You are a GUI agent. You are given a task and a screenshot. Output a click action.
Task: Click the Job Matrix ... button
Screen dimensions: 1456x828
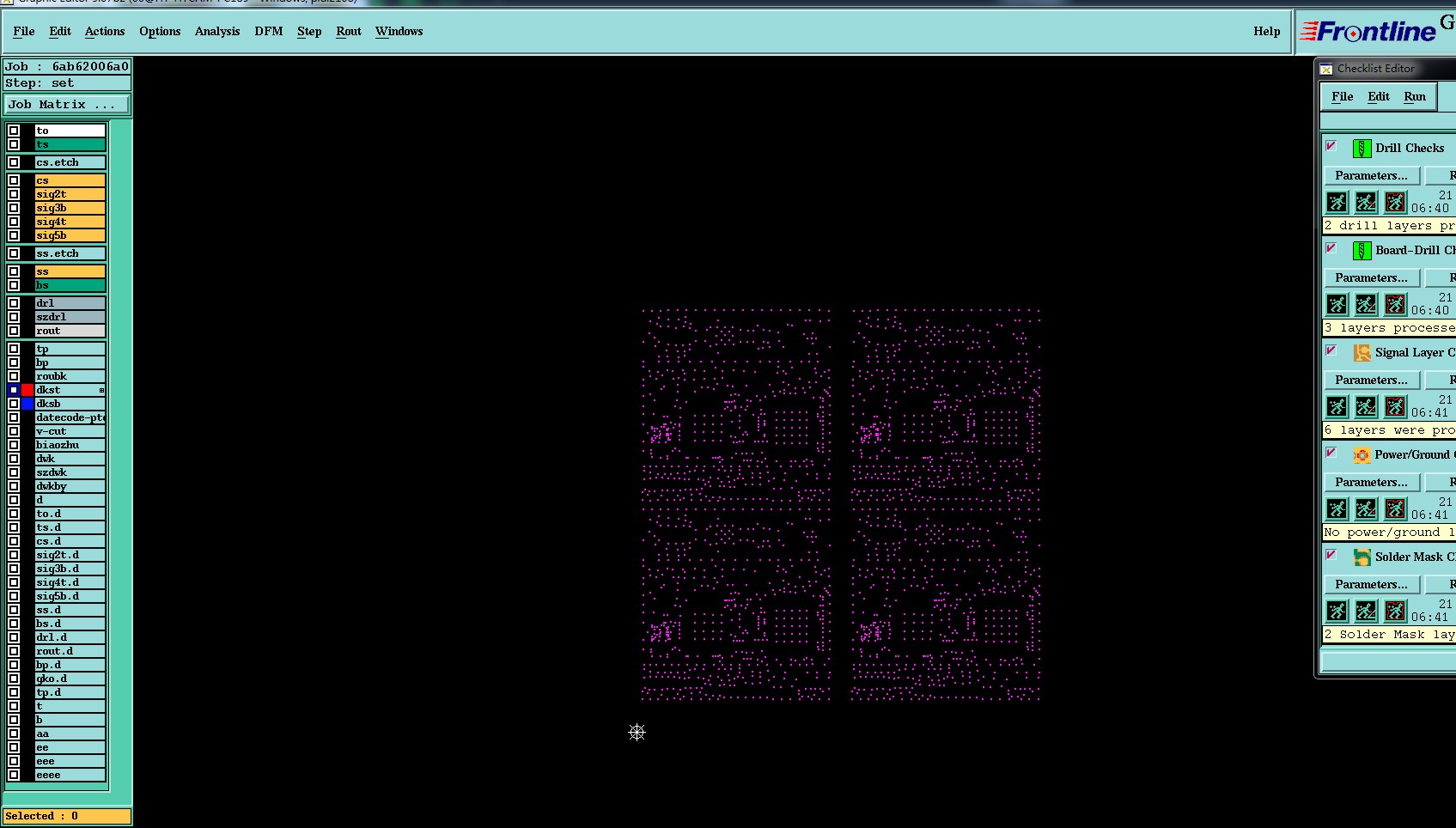pos(67,105)
